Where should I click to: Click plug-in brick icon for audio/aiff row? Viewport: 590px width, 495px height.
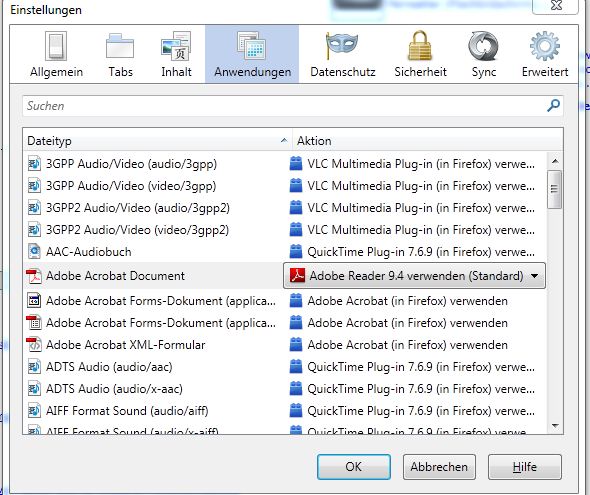tap(296, 410)
